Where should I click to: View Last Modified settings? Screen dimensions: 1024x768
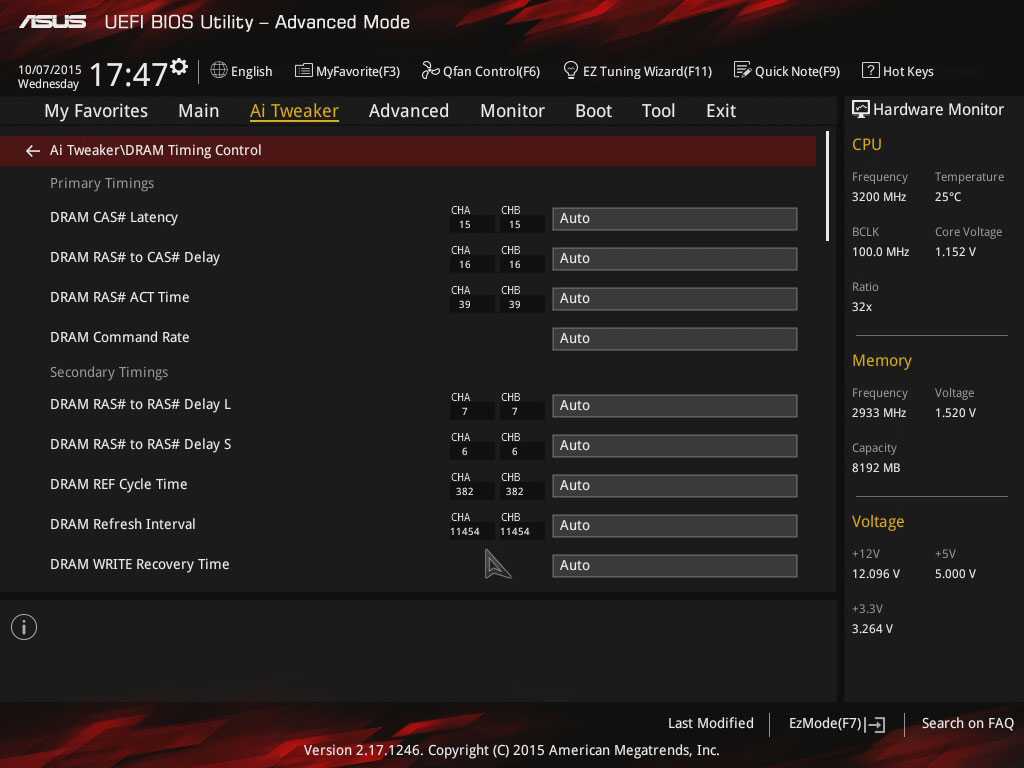coord(710,724)
